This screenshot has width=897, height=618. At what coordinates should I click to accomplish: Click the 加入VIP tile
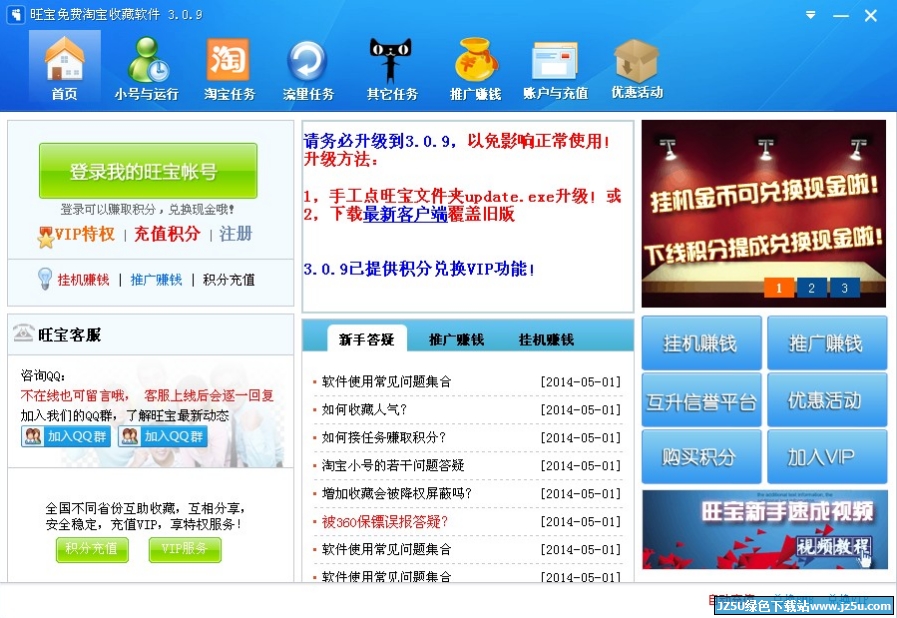827,457
